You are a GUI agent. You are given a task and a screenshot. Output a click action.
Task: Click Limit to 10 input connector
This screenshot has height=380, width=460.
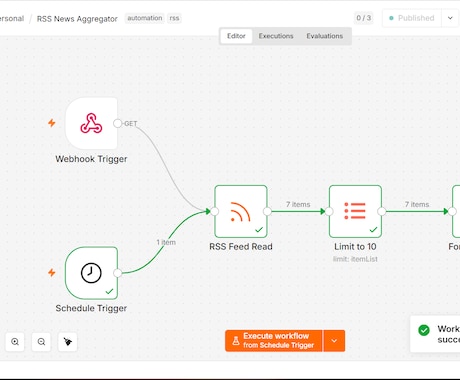pyautogui.click(x=329, y=211)
